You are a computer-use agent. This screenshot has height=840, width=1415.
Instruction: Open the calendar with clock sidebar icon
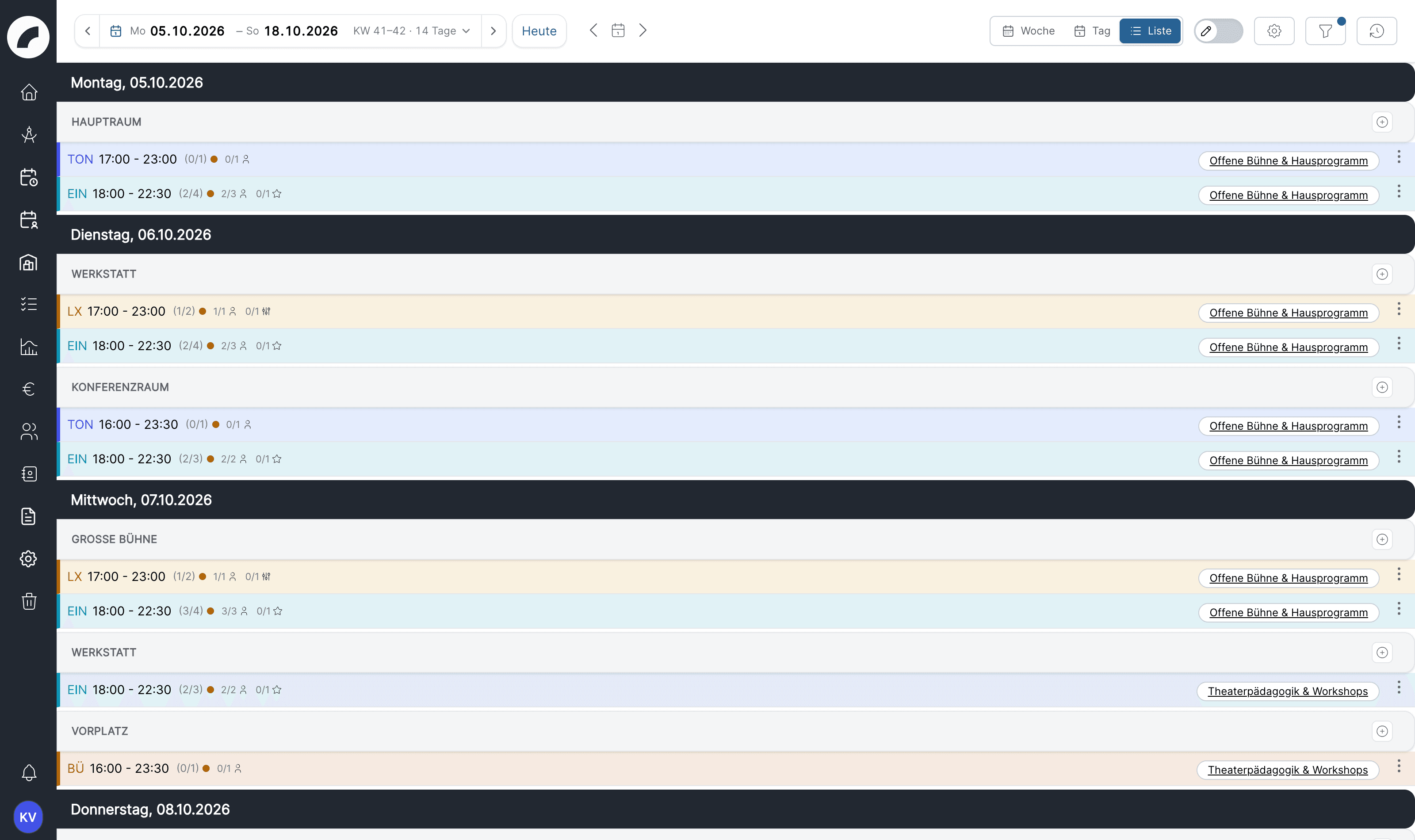click(x=29, y=177)
